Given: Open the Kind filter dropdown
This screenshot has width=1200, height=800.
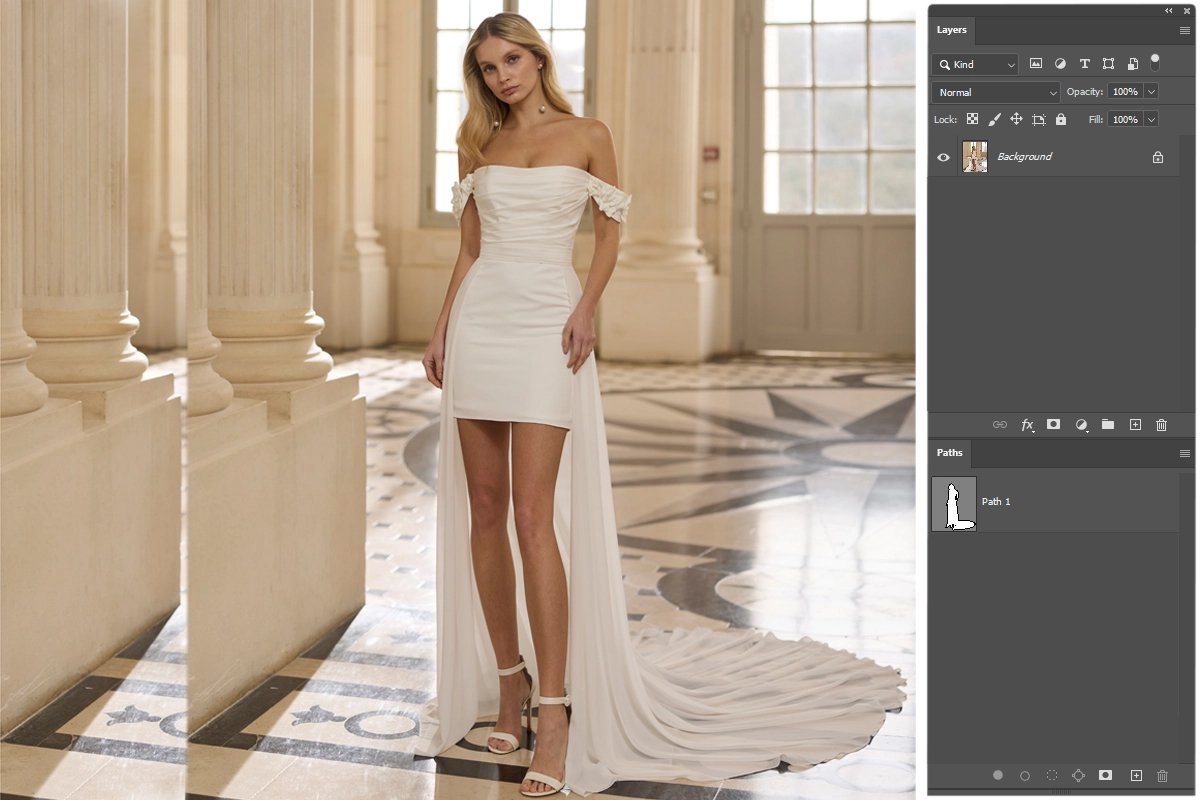Looking at the screenshot, I should pos(975,64).
